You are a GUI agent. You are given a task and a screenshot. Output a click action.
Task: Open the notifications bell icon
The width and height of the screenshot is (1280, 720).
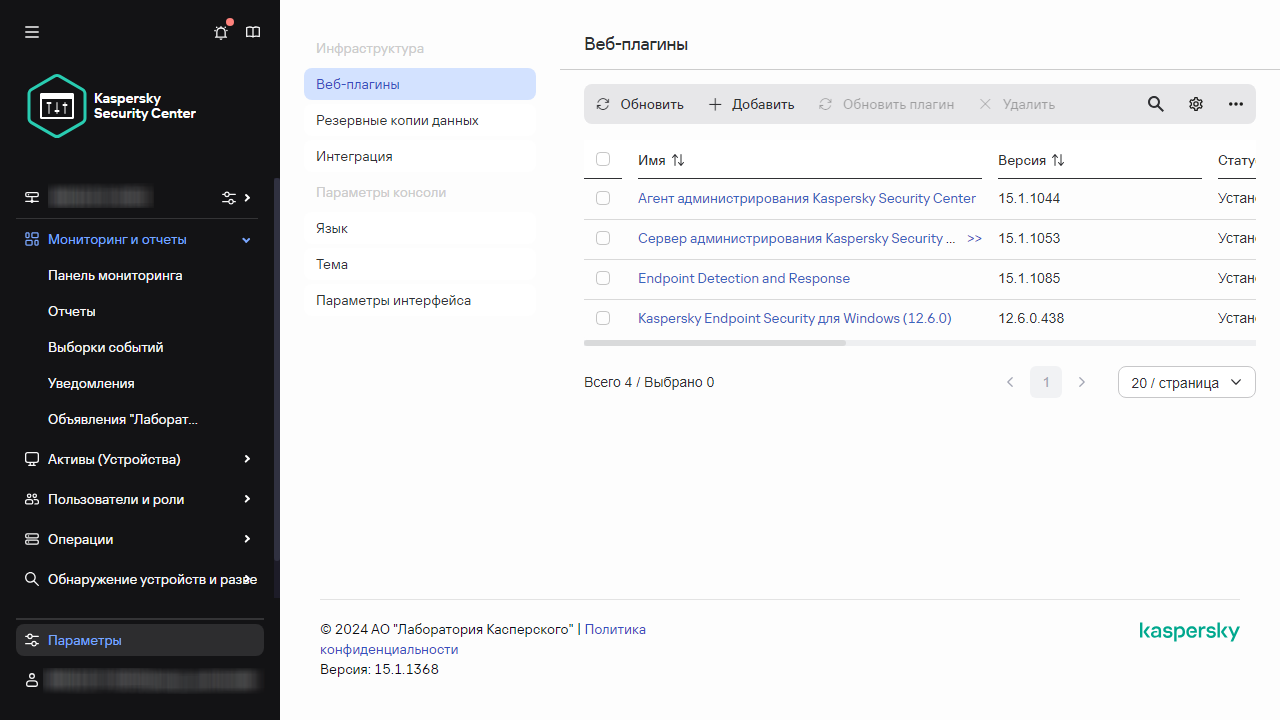pos(221,32)
